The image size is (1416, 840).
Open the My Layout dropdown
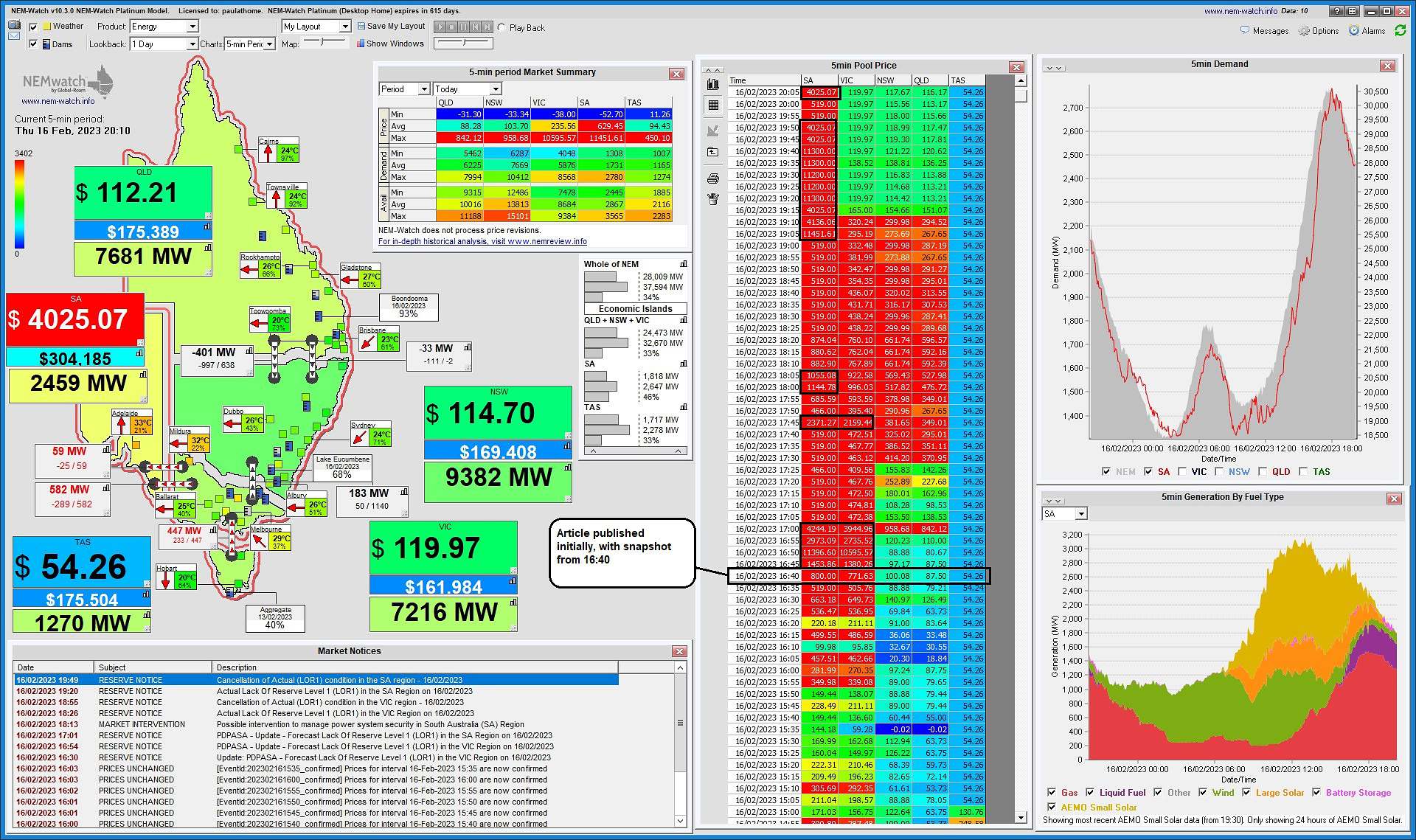tap(316, 27)
